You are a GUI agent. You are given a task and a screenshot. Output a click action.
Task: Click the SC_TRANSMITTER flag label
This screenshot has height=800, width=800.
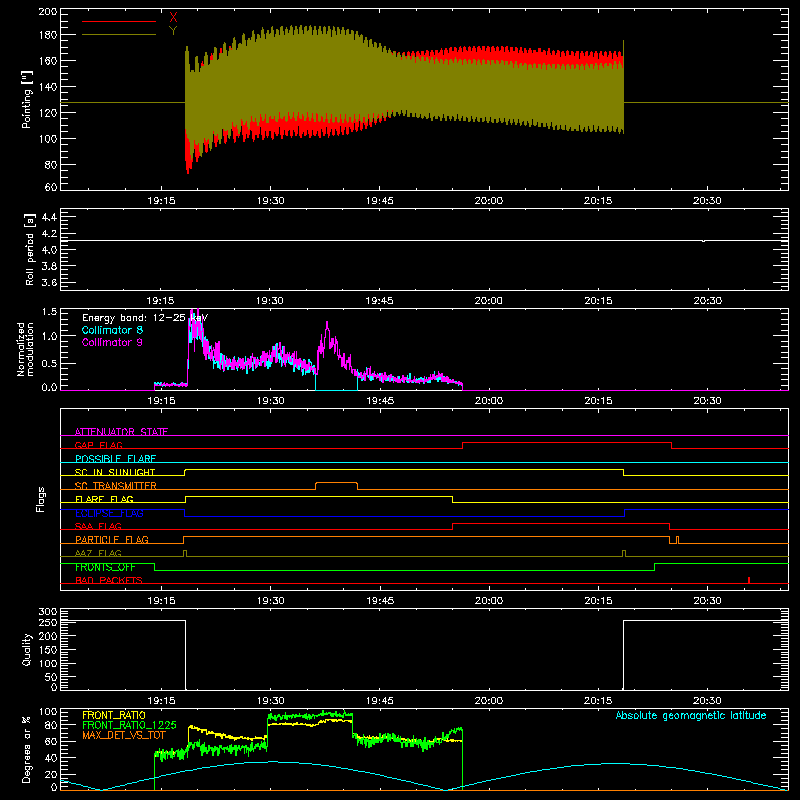tap(116, 486)
